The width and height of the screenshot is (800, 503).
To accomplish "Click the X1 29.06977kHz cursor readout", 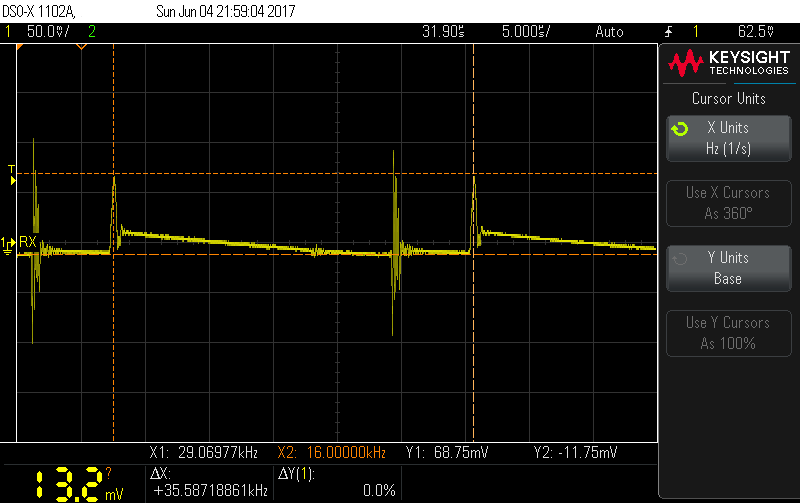I will (204, 452).
